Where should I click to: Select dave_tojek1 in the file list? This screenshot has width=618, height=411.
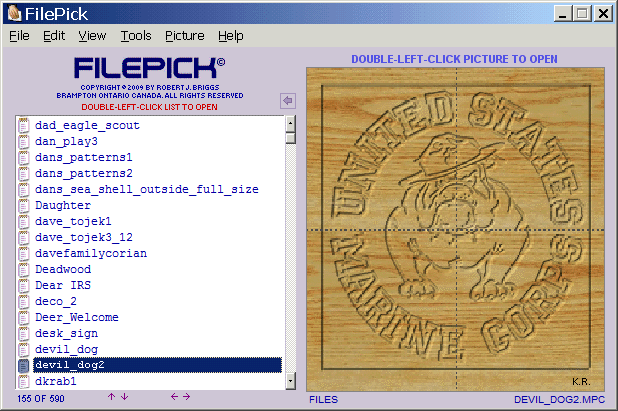pyautogui.click(x=73, y=221)
